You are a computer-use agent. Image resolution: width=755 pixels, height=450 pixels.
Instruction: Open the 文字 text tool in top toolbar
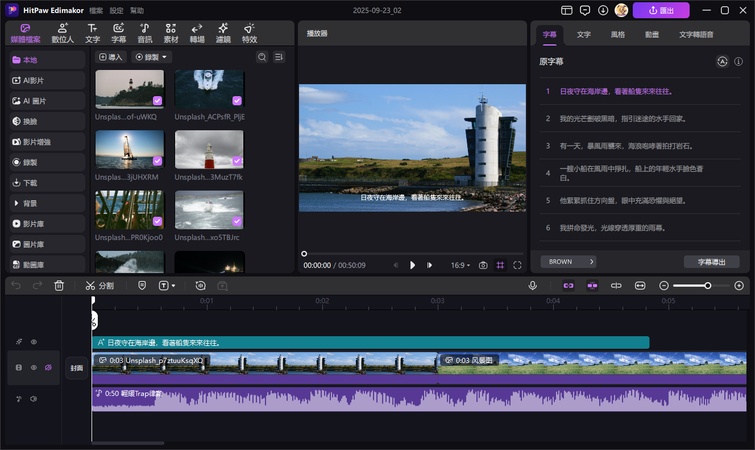[x=92, y=33]
